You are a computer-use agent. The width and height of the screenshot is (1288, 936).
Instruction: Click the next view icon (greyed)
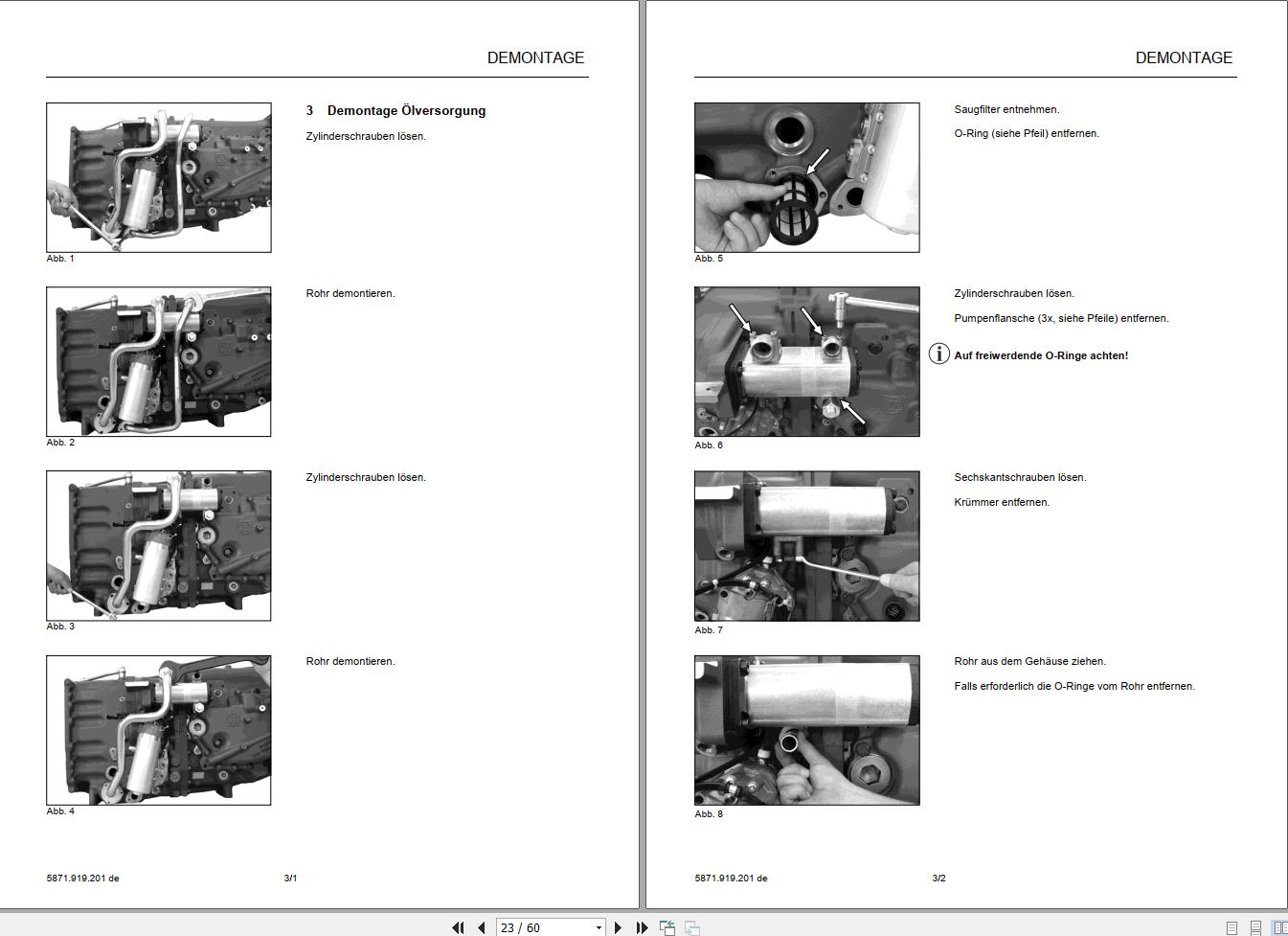pyautogui.click(x=691, y=927)
